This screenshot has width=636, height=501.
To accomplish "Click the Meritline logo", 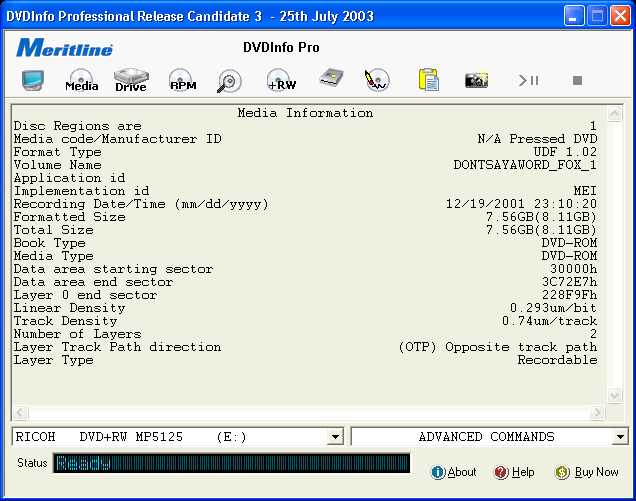I will (64, 48).
